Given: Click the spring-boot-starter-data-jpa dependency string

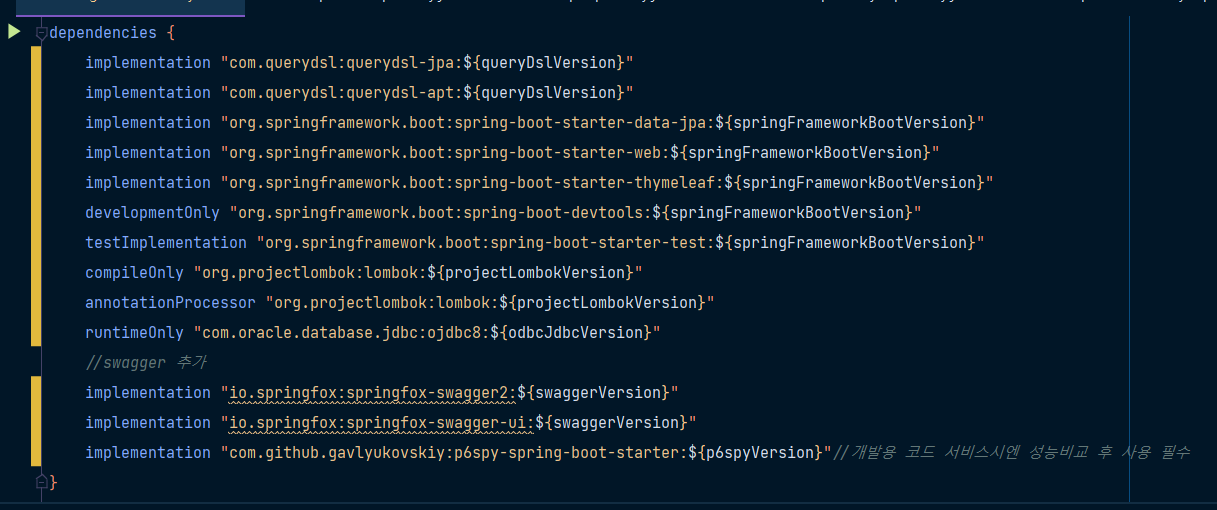Looking at the screenshot, I should click(x=602, y=123).
